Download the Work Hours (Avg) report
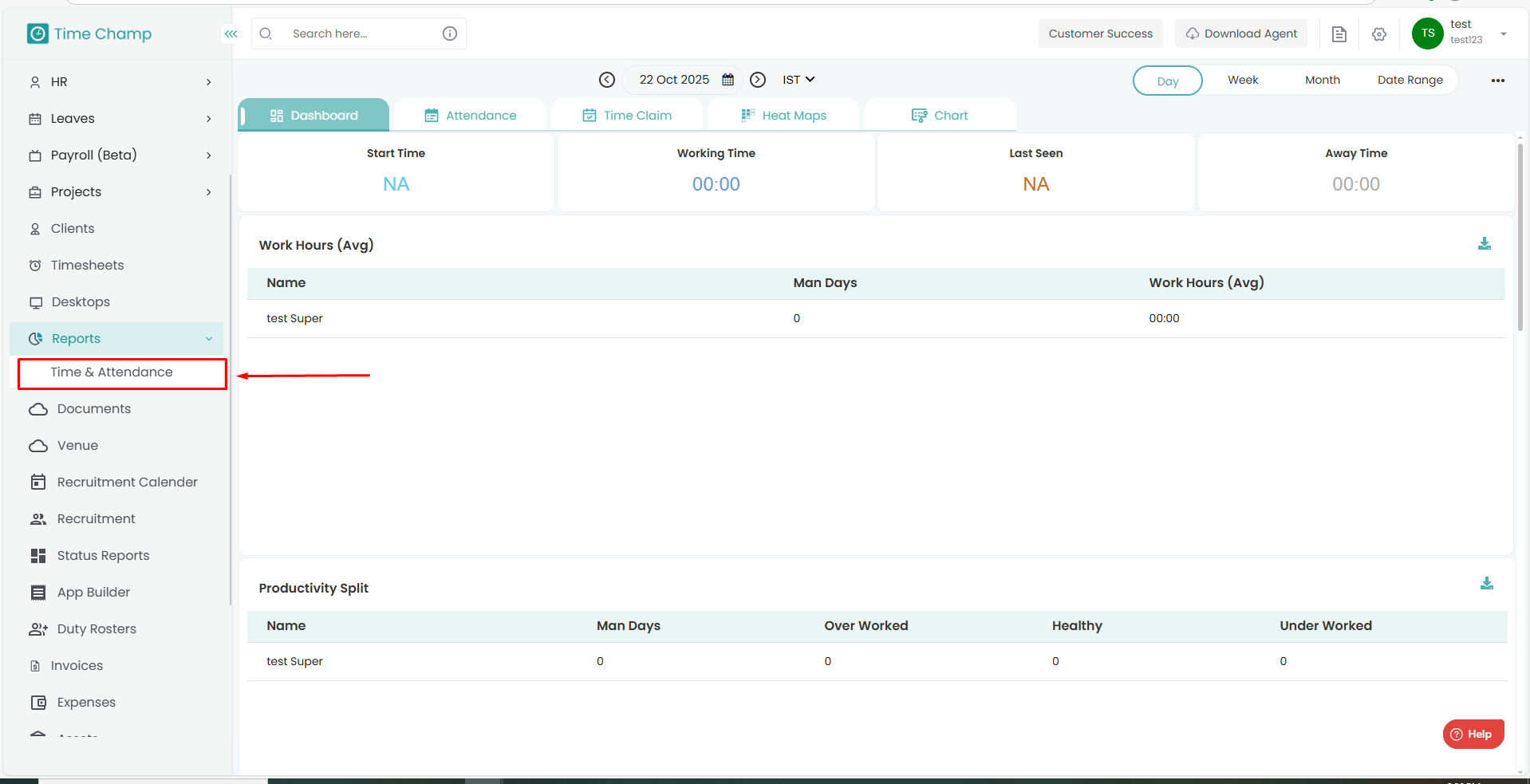The width and height of the screenshot is (1530, 784). (1484, 244)
